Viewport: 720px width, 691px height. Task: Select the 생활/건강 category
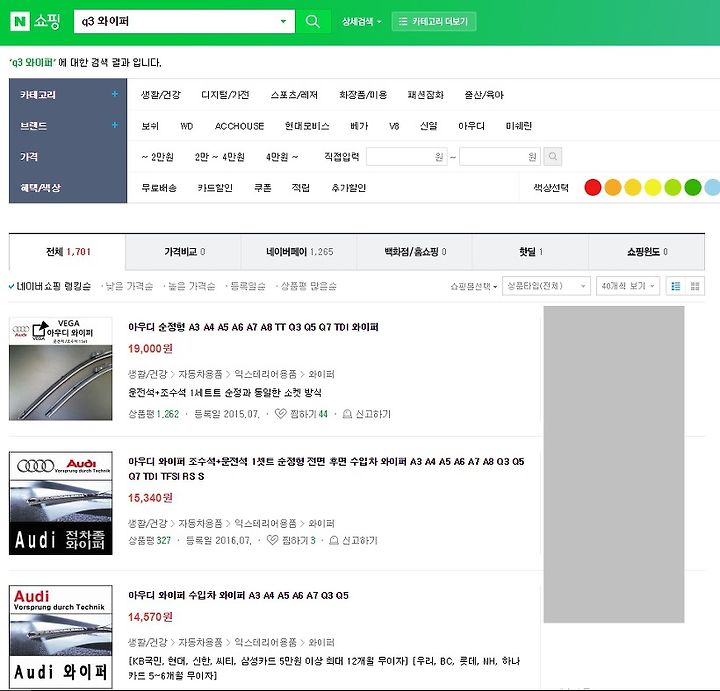[x=161, y=95]
